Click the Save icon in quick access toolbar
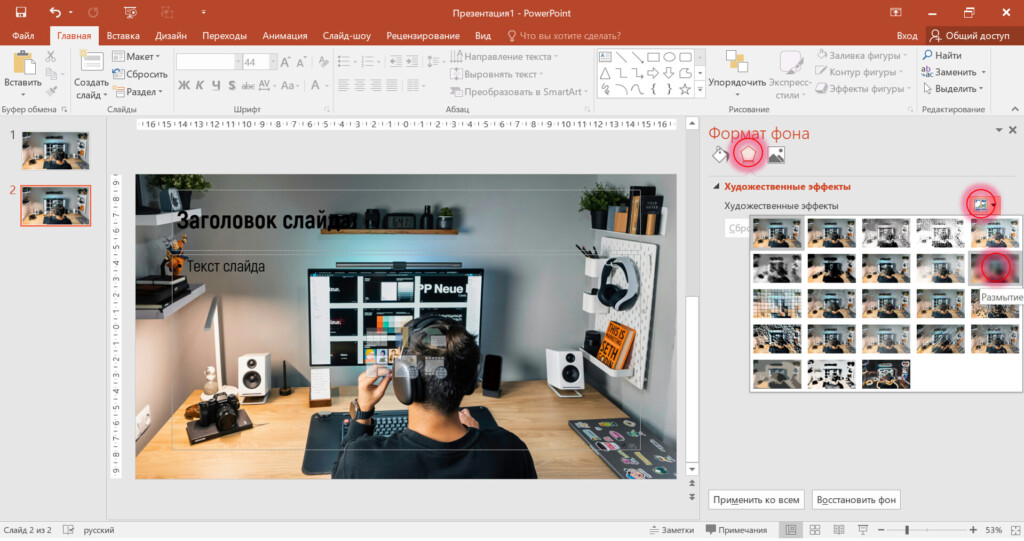The height and width of the screenshot is (541, 1024). coord(20,12)
